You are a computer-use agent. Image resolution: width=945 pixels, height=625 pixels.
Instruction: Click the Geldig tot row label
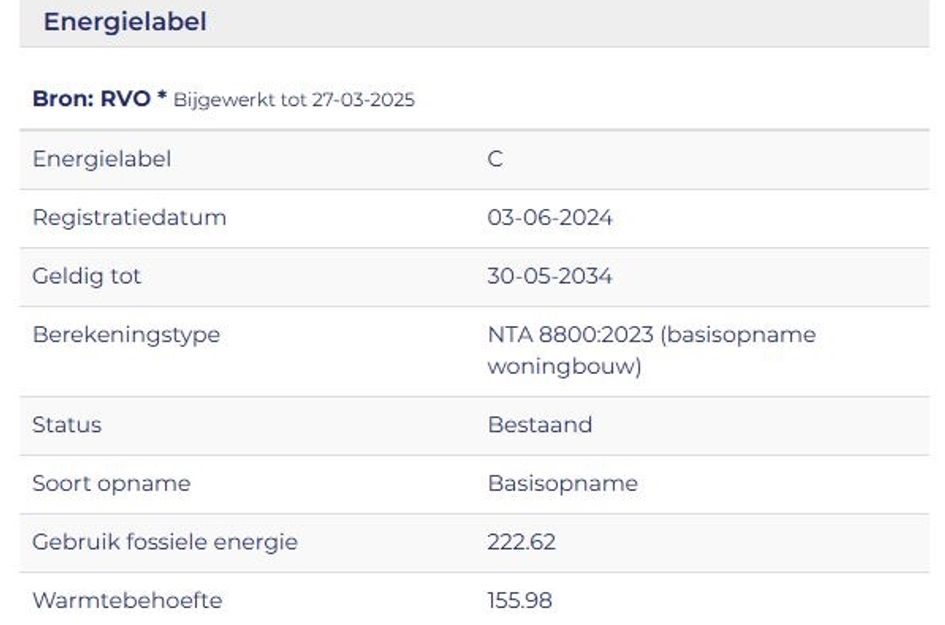point(86,276)
